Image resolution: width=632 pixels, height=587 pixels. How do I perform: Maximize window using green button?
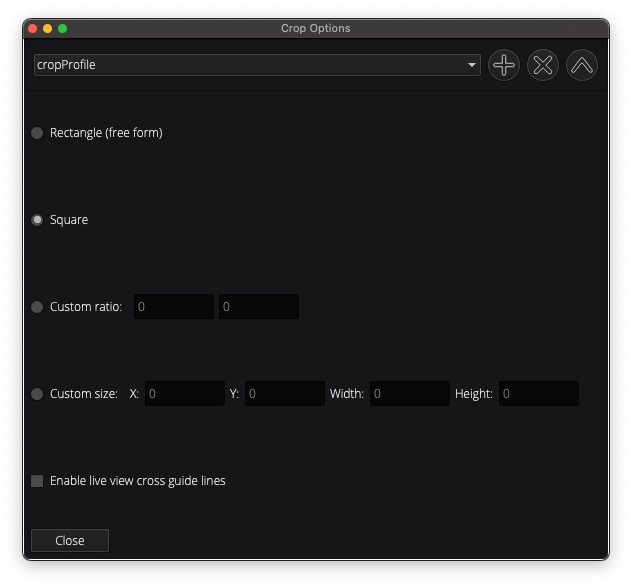[x=63, y=29]
